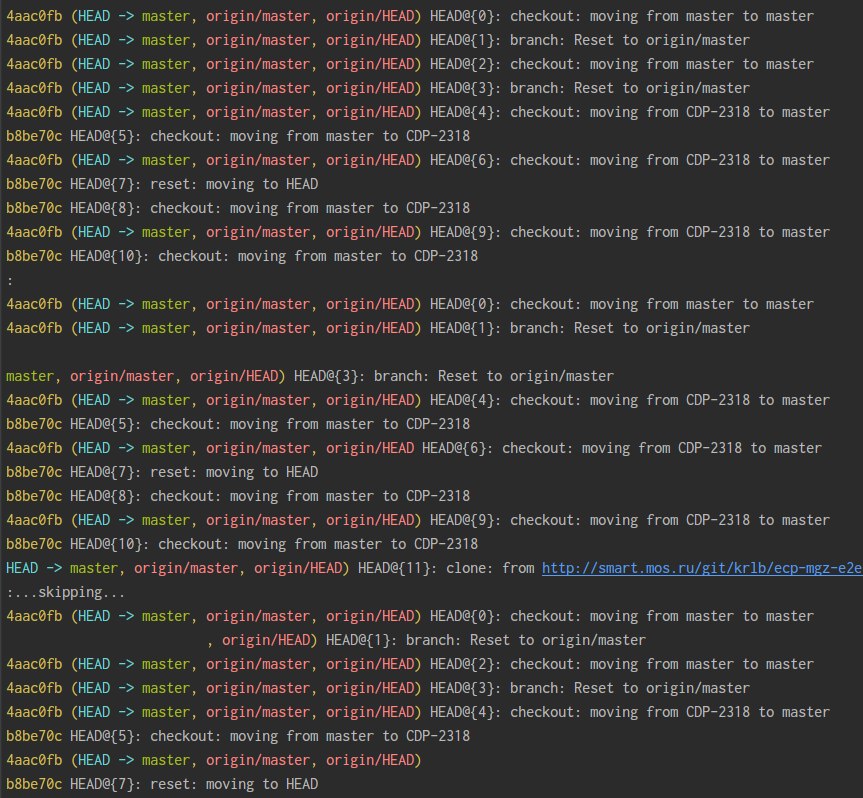Click HEAD@{0} checkout line right after ':' prompt
Viewport: 863px width, 798px height.
(x=410, y=304)
